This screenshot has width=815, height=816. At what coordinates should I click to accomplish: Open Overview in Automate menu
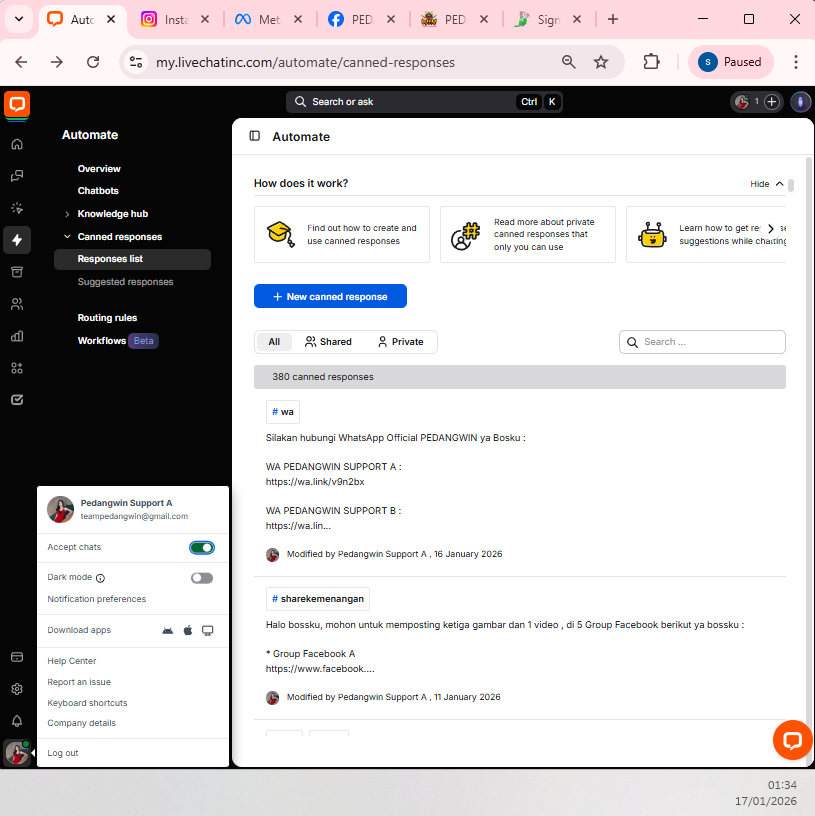click(99, 169)
